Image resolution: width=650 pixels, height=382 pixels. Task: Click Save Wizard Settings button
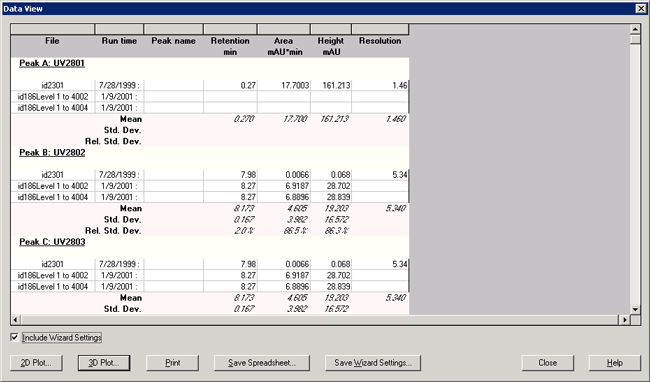[x=373, y=363]
